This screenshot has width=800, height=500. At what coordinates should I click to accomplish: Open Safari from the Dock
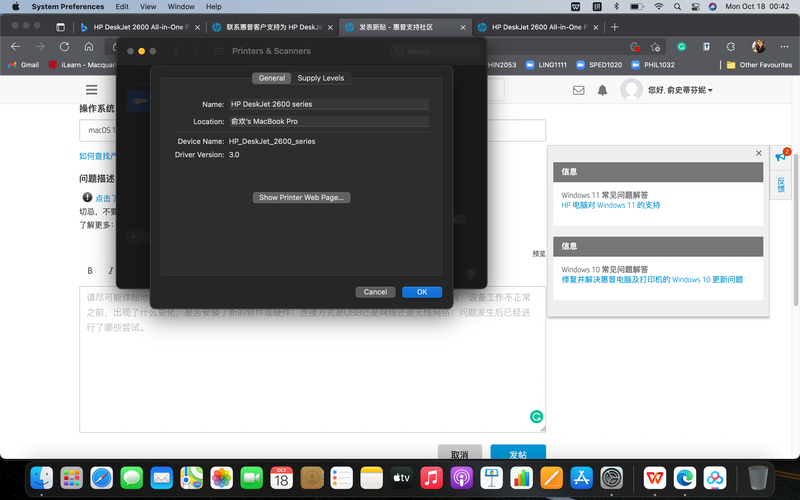pyautogui.click(x=102, y=478)
